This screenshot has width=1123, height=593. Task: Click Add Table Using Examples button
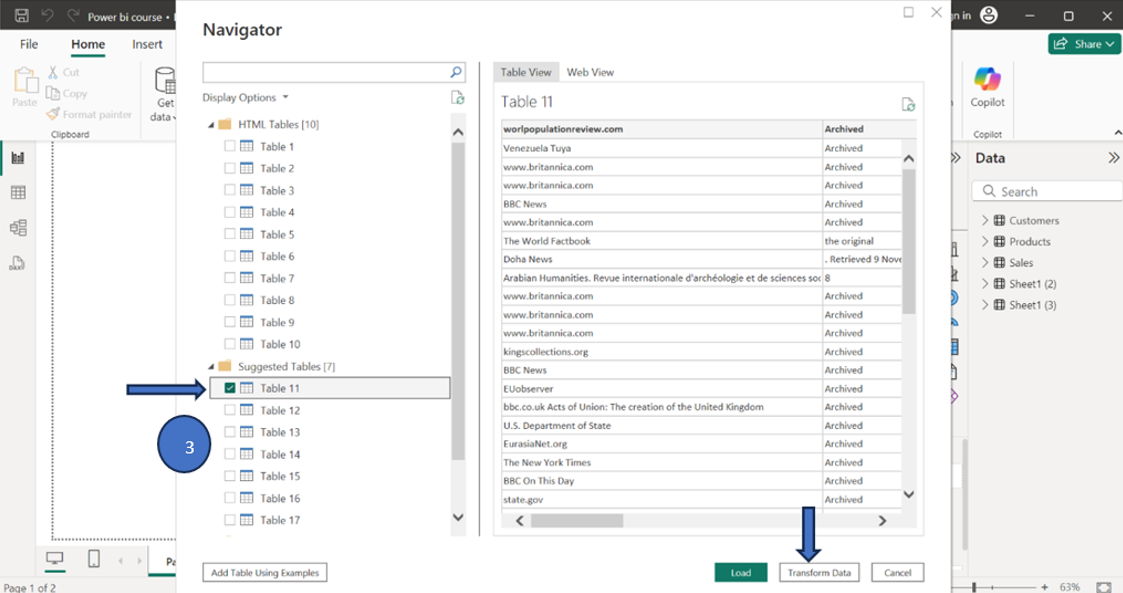pyautogui.click(x=265, y=573)
